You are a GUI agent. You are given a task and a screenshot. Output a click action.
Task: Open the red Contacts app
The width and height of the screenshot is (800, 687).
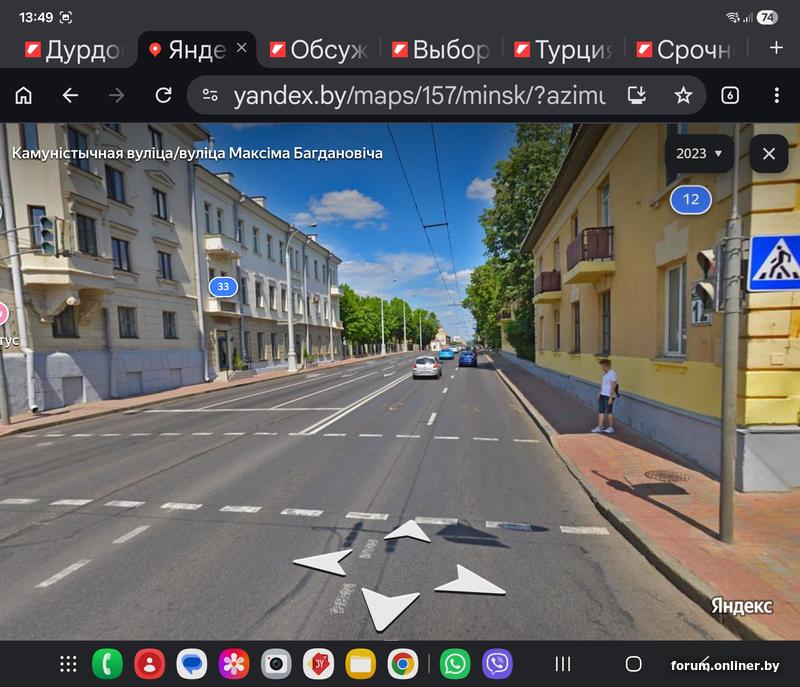pos(149,664)
